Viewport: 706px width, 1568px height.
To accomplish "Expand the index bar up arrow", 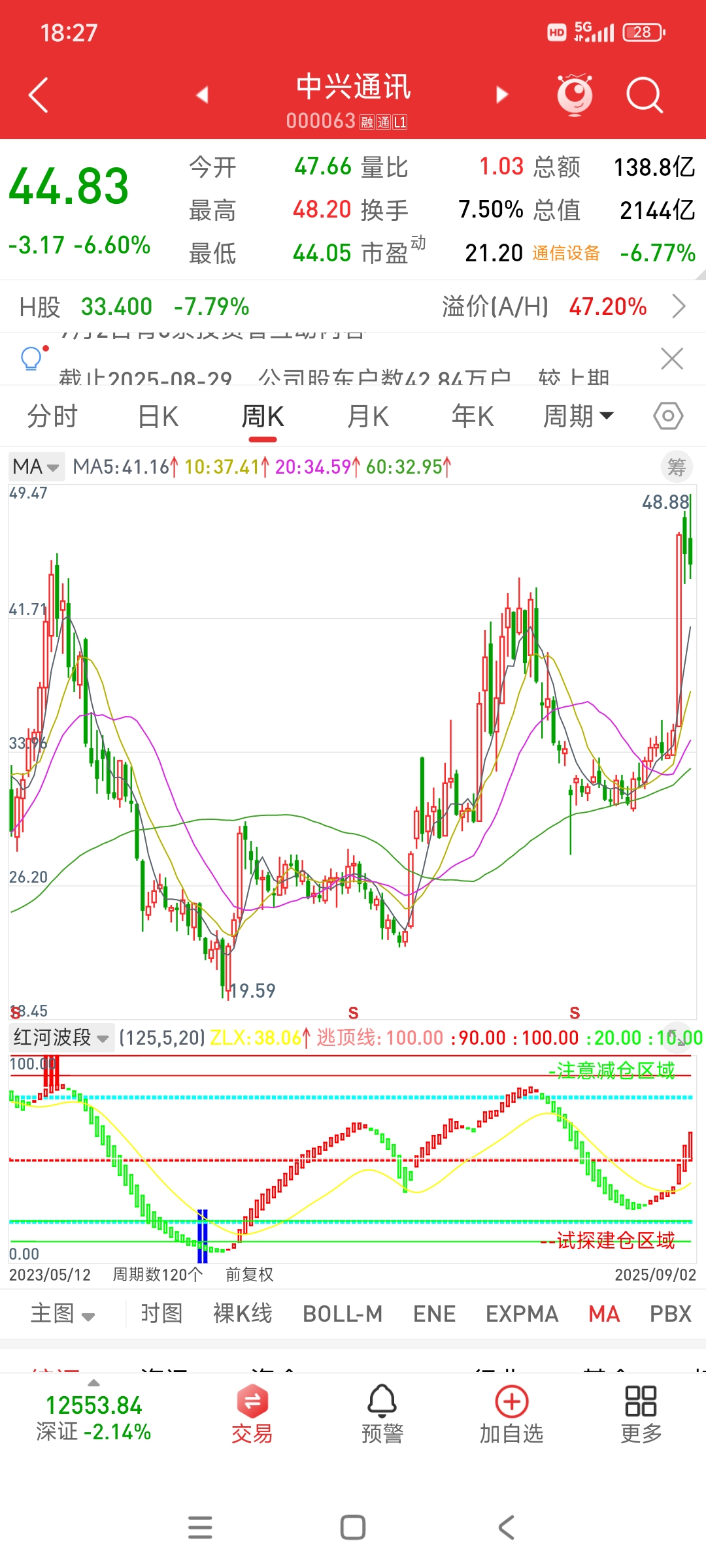I will click(x=94, y=1382).
